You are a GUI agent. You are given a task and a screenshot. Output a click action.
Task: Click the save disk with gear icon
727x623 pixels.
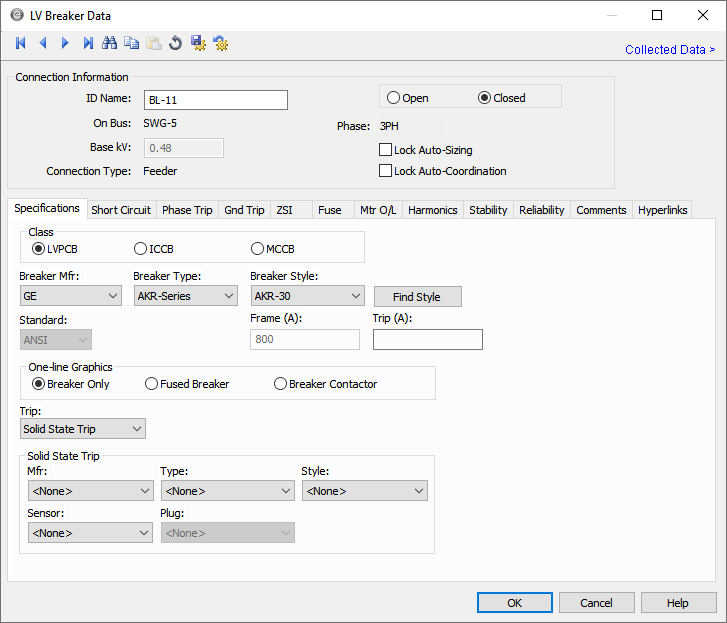[198, 43]
